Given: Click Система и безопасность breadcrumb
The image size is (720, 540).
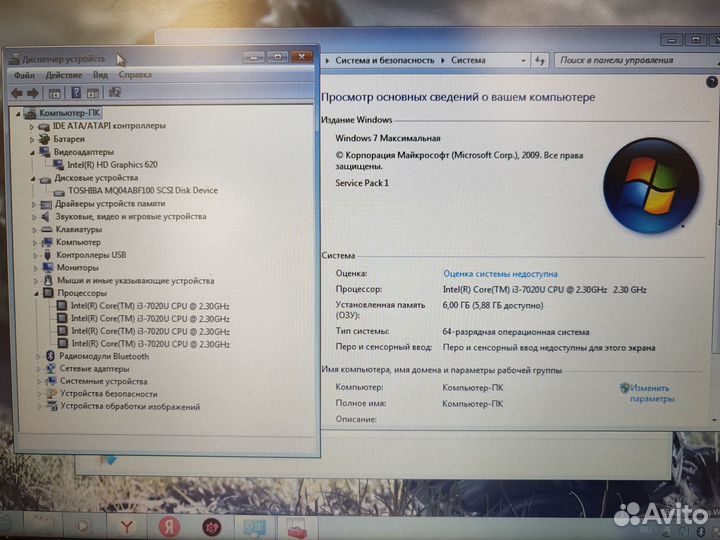Looking at the screenshot, I should point(384,60).
